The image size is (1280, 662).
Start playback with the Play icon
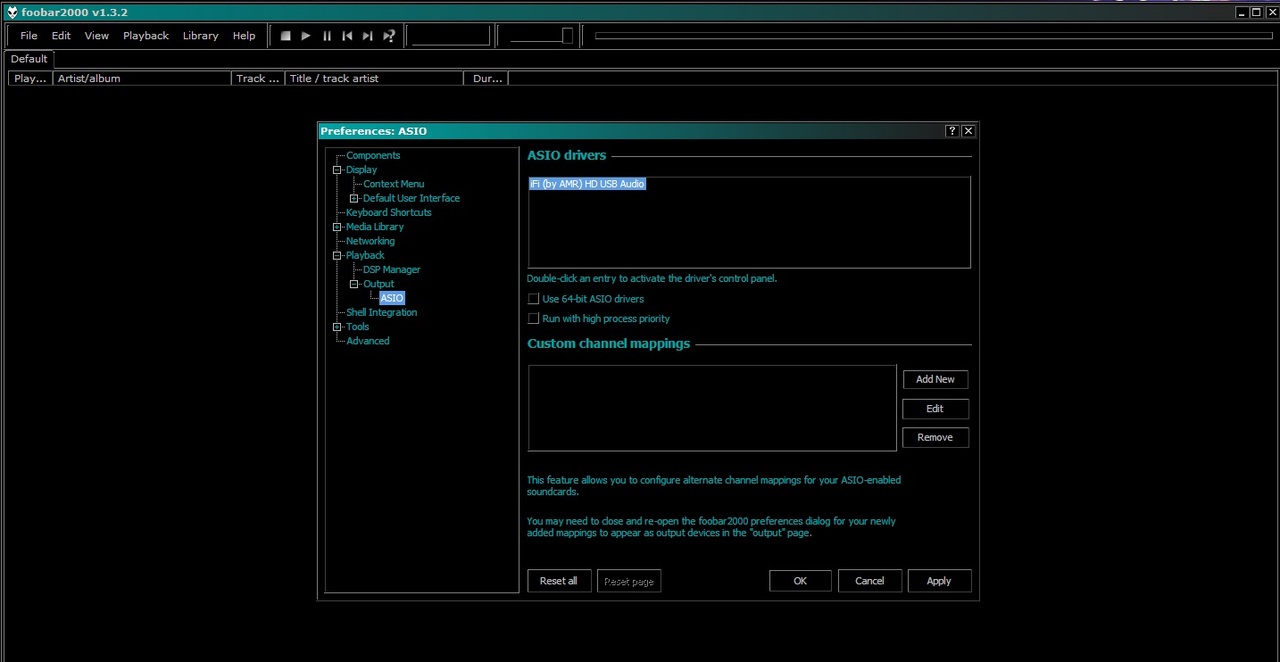click(306, 36)
